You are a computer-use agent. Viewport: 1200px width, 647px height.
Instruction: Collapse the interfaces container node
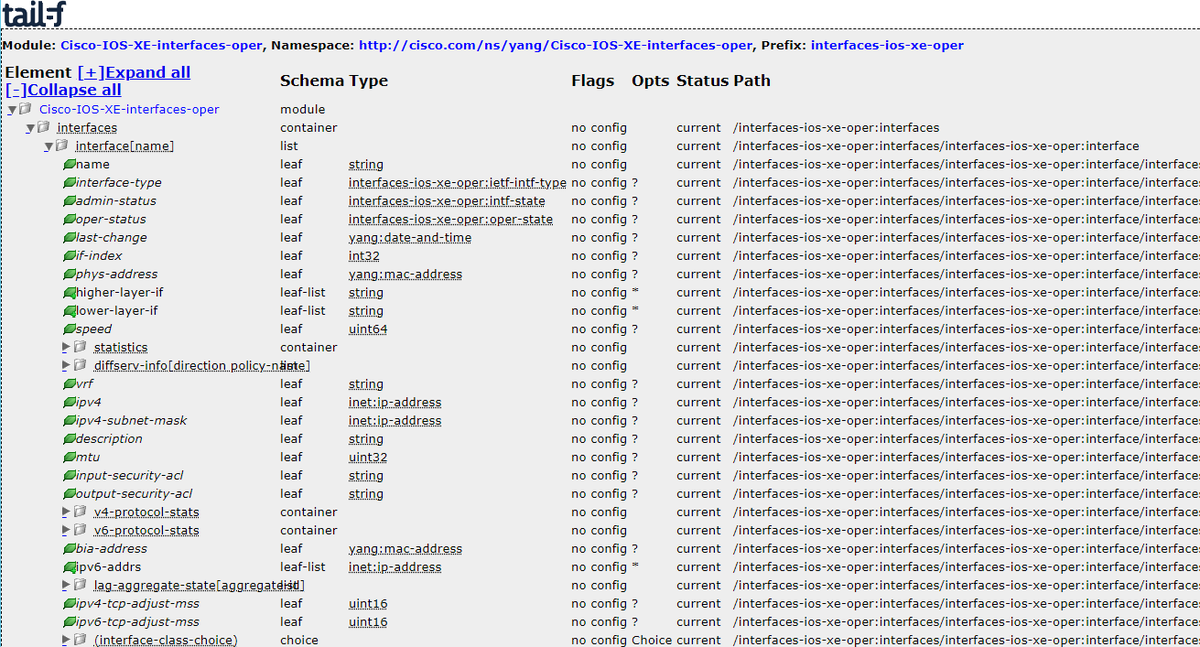[30, 128]
